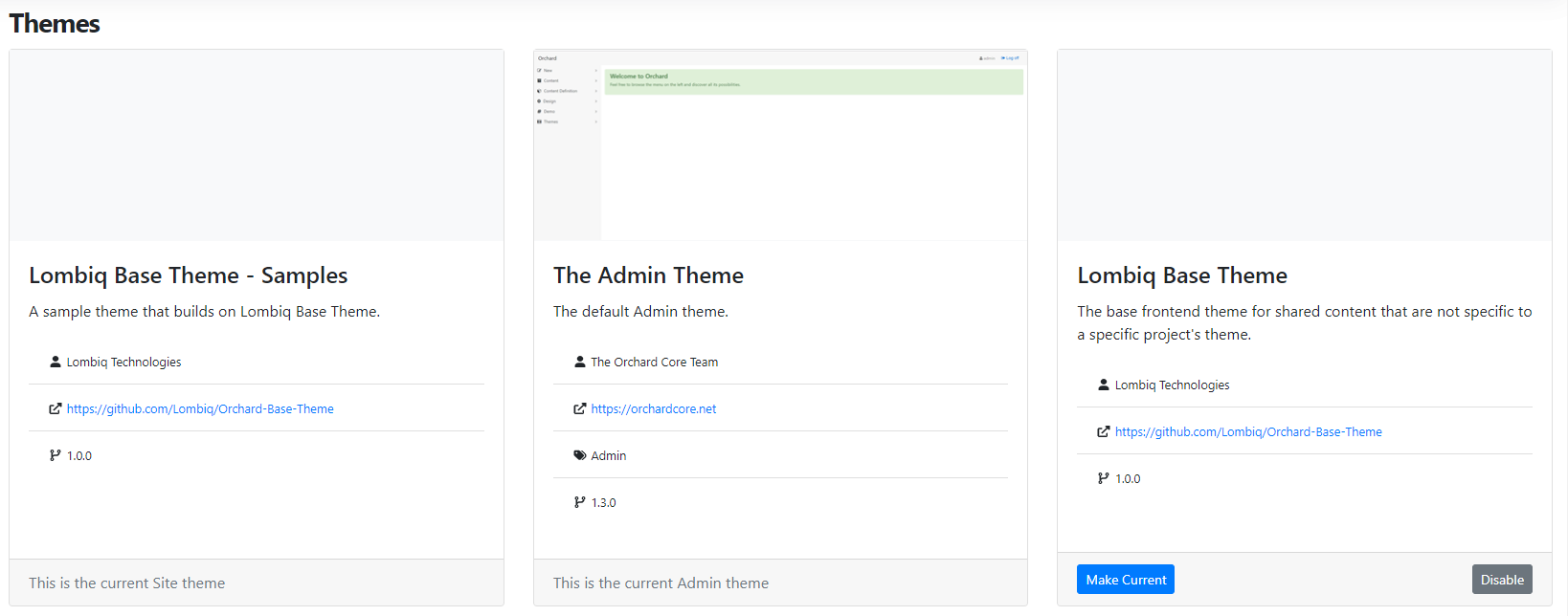Open GitHub link in Samples theme card
Viewport: 1568px width, 616px height.
(x=200, y=408)
